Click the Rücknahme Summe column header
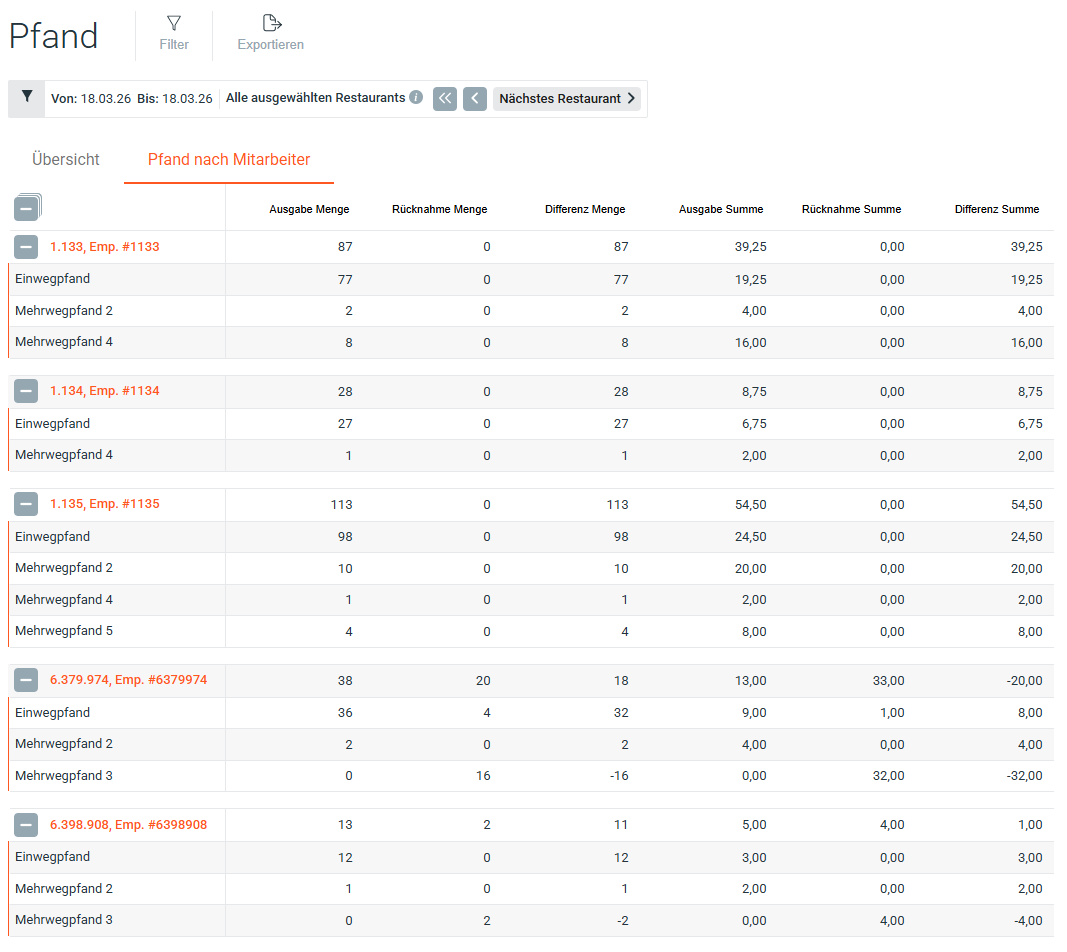Screen dimensions: 1067x952 [851, 210]
